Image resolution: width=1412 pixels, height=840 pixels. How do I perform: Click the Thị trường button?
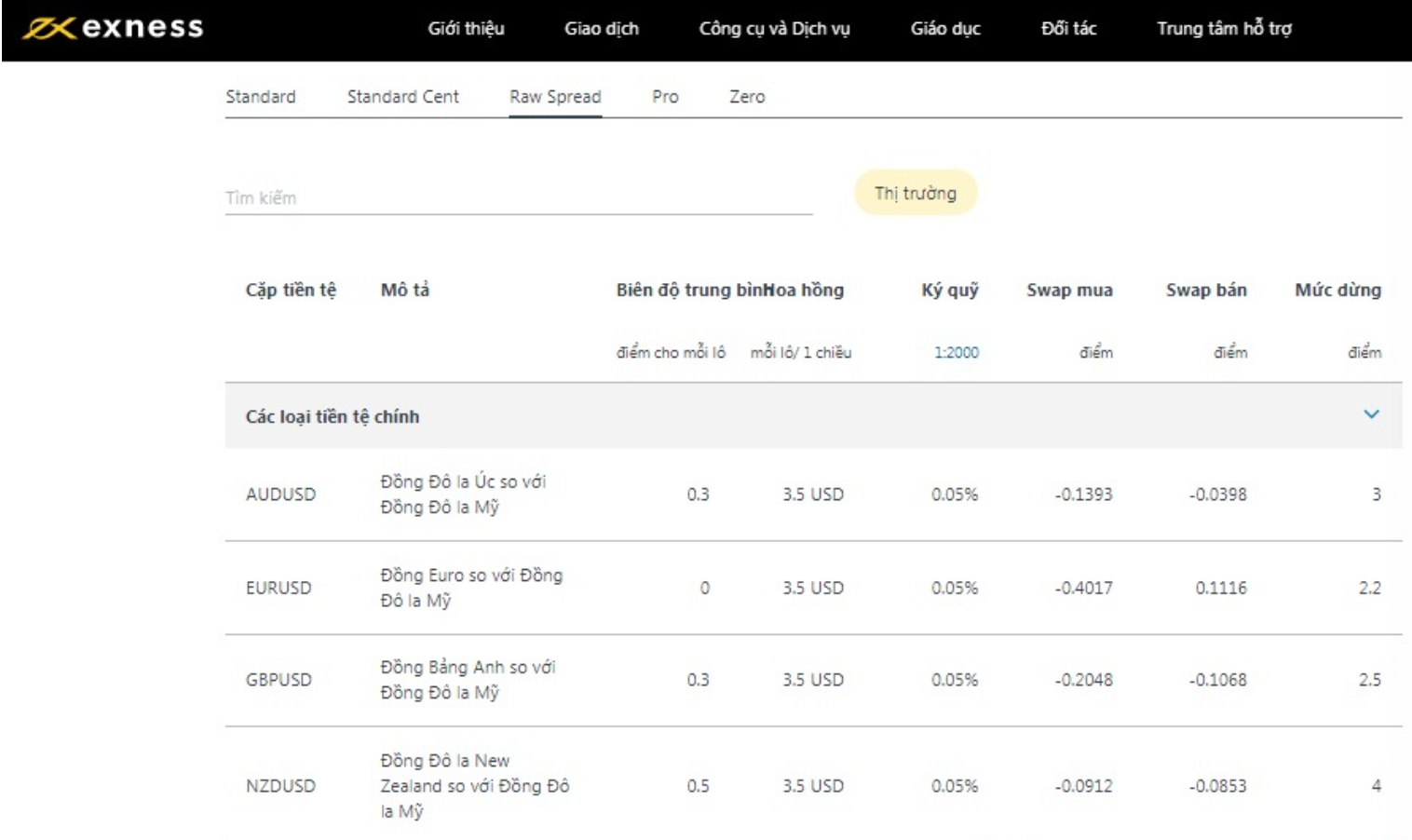[916, 193]
